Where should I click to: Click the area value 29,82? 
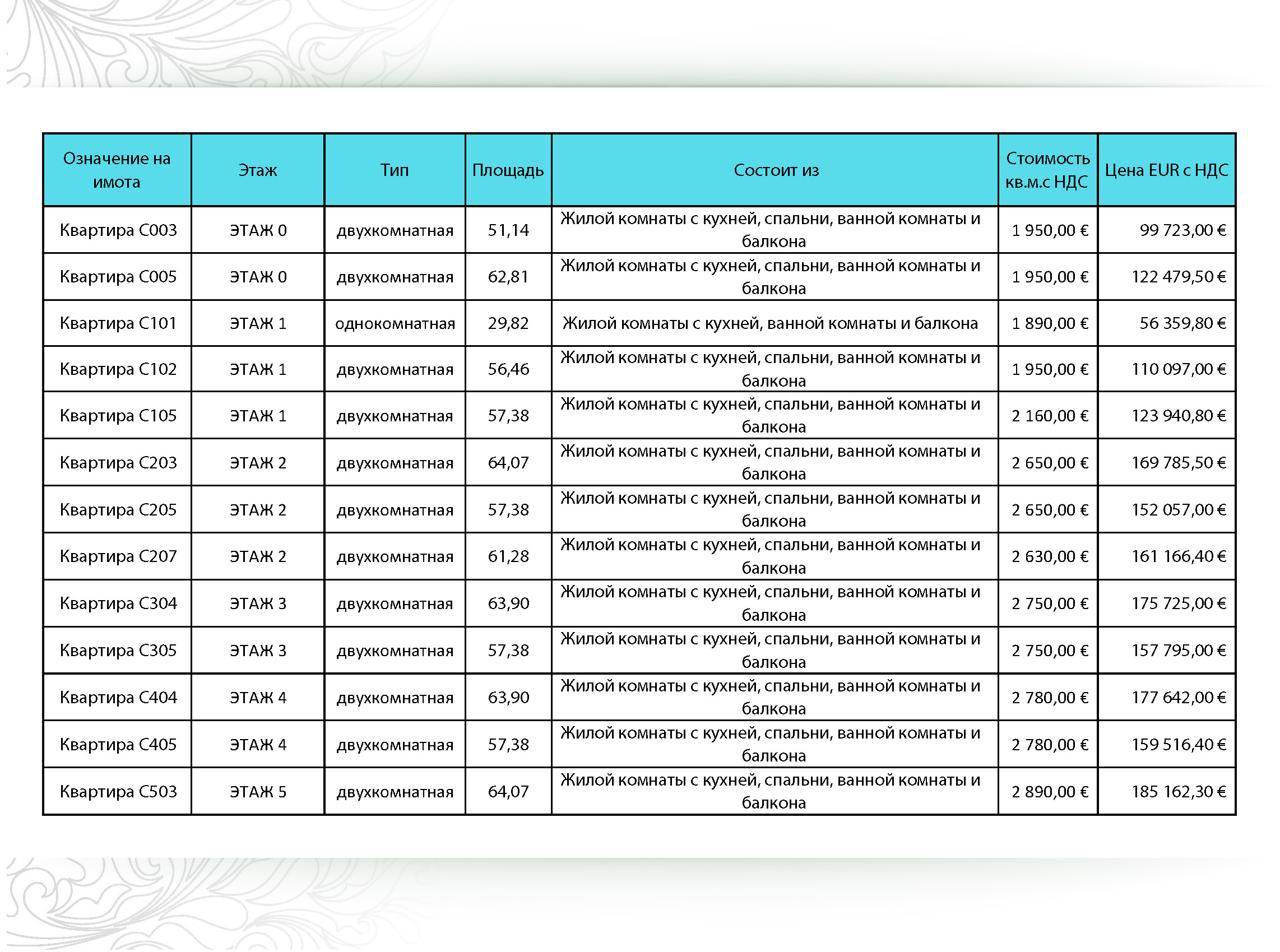coord(508,323)
